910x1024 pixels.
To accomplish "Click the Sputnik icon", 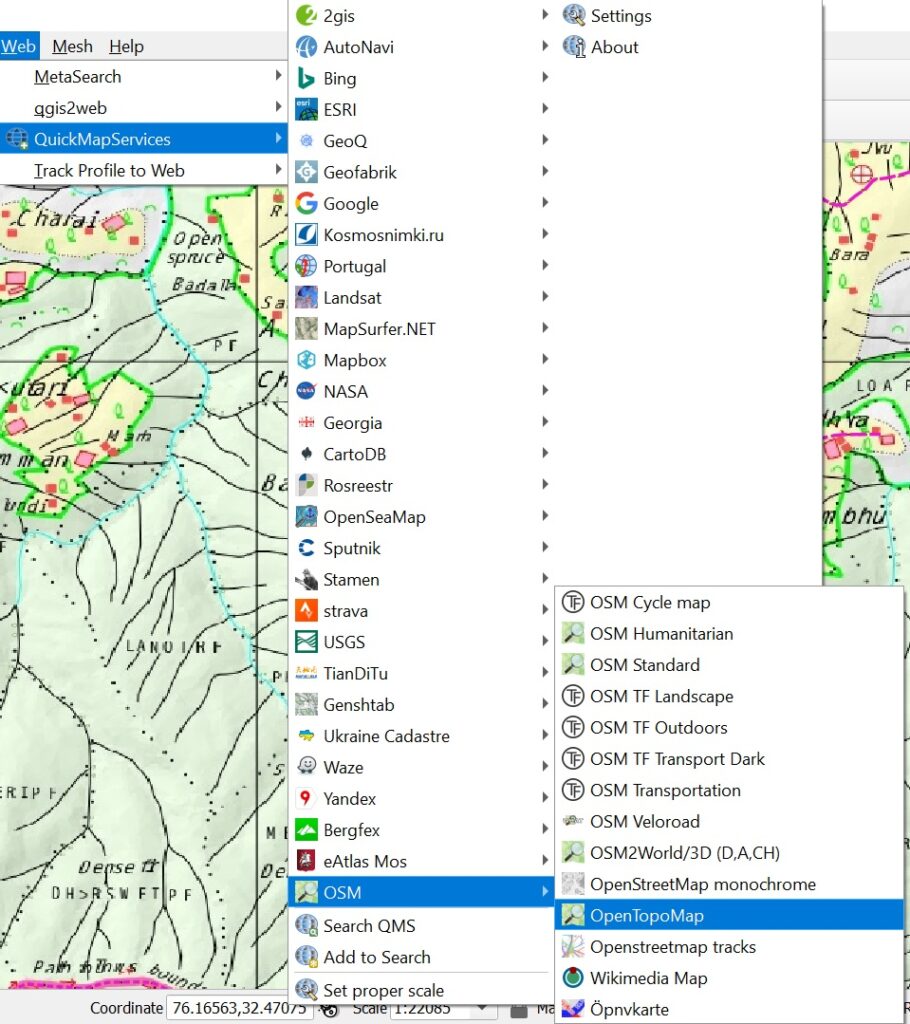I will [306, 548].
